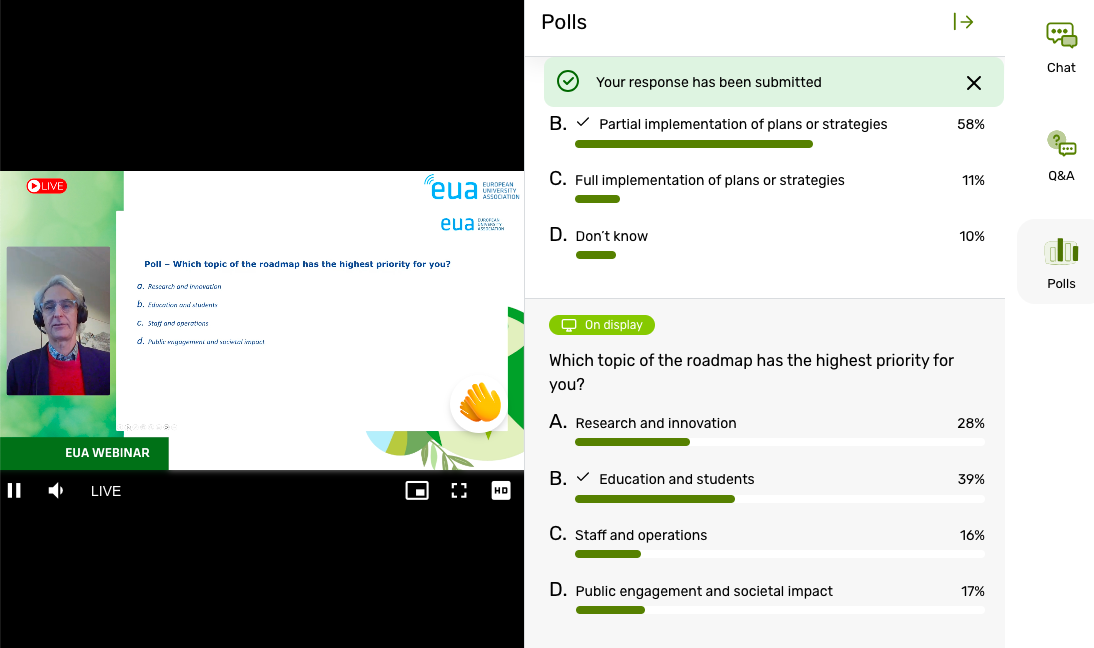
Task: Click the LIVE label in player controls
Action: point(106,491)
